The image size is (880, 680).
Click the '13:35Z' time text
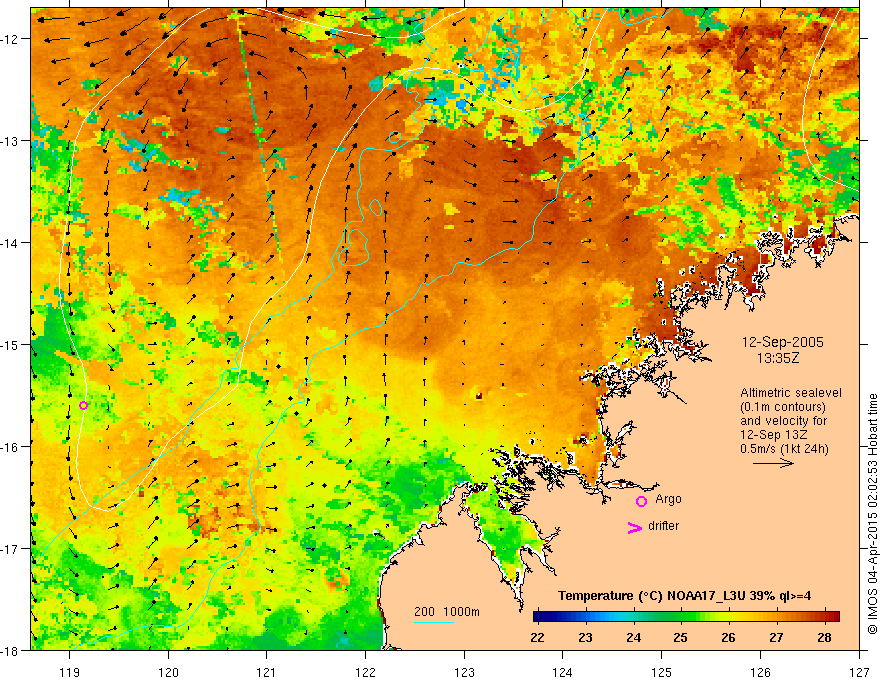click(778, 358)
